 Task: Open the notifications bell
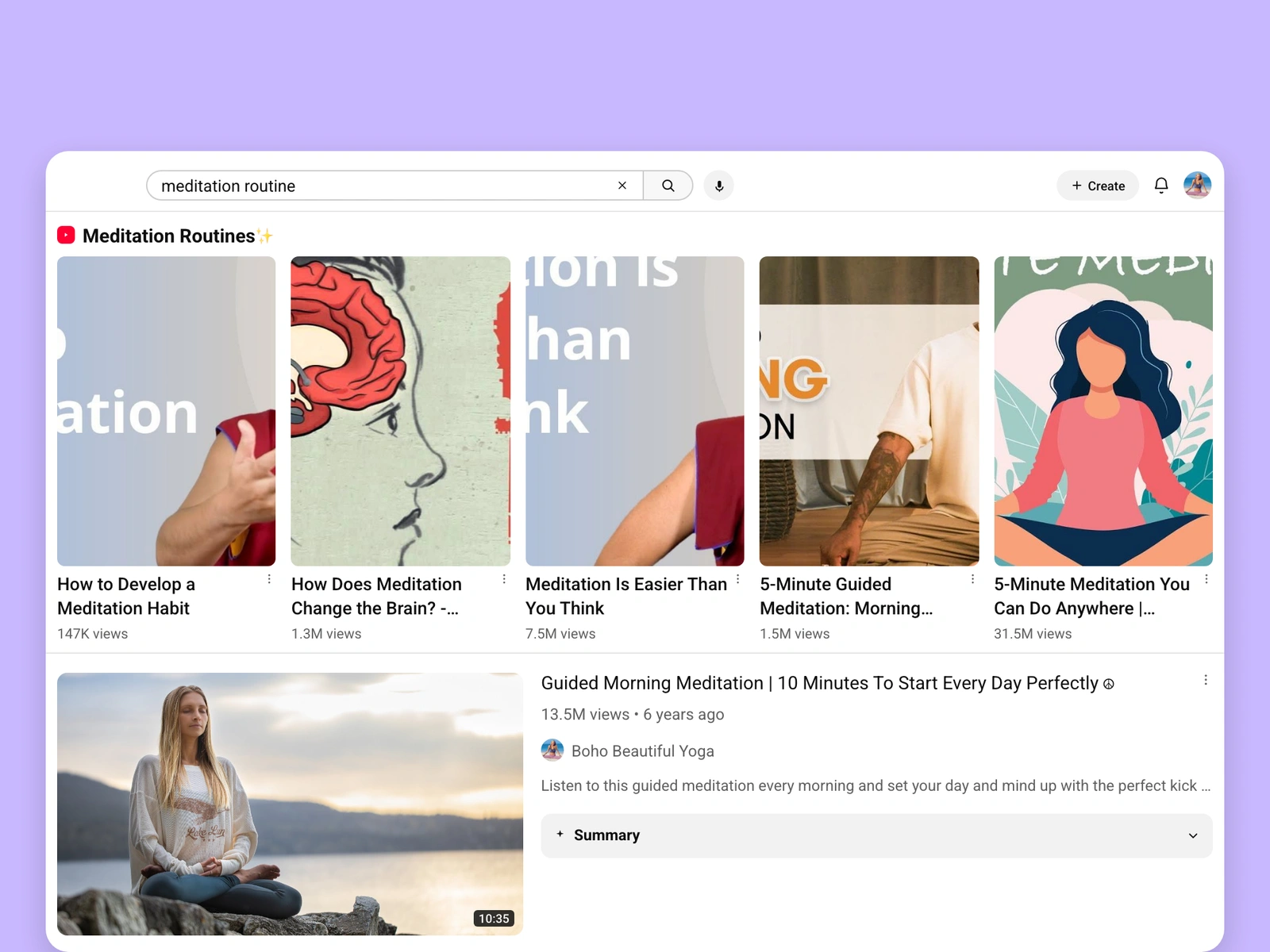(x=1161, y=186)
